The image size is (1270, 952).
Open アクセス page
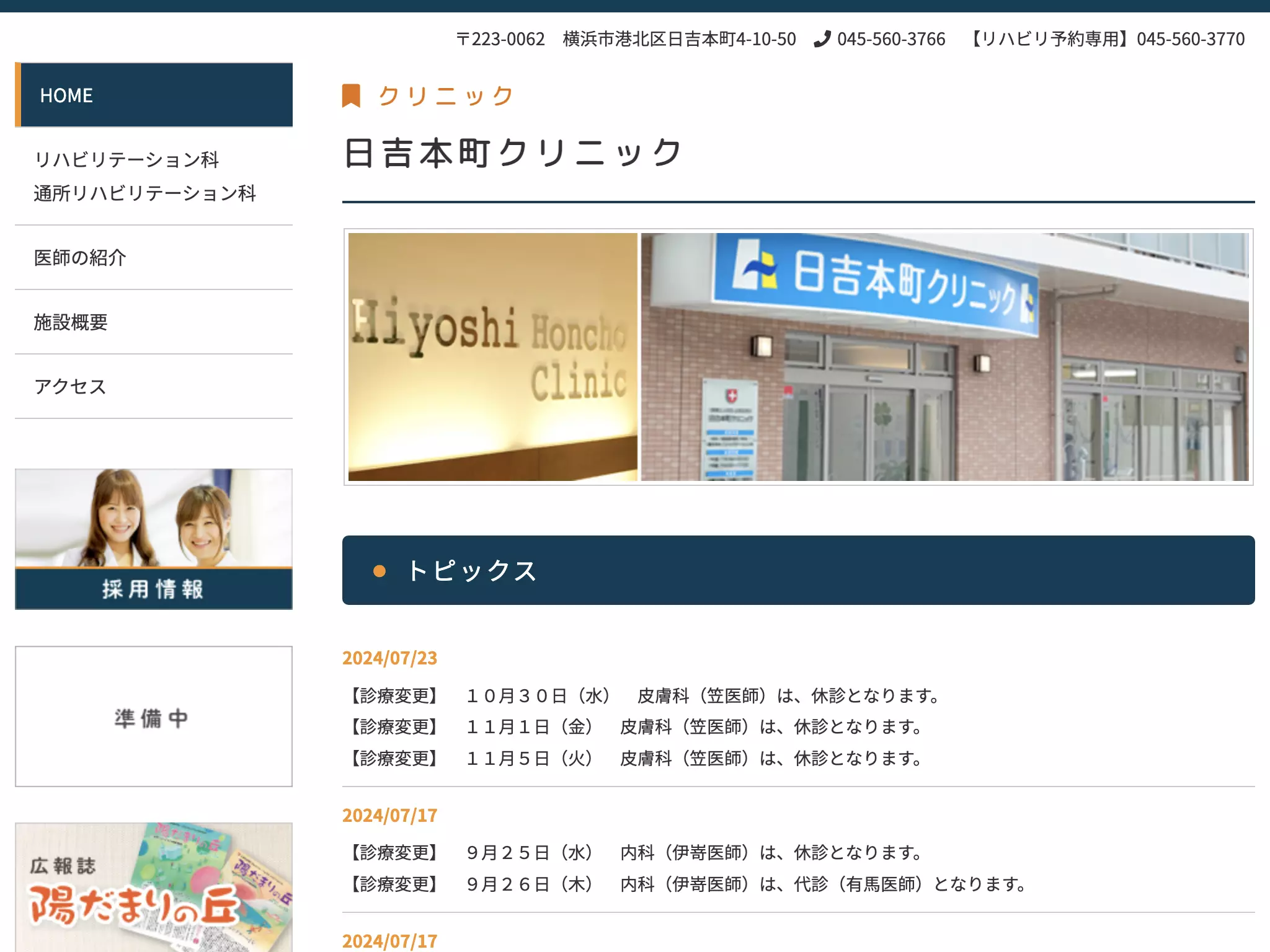click(x=154, y=386)
